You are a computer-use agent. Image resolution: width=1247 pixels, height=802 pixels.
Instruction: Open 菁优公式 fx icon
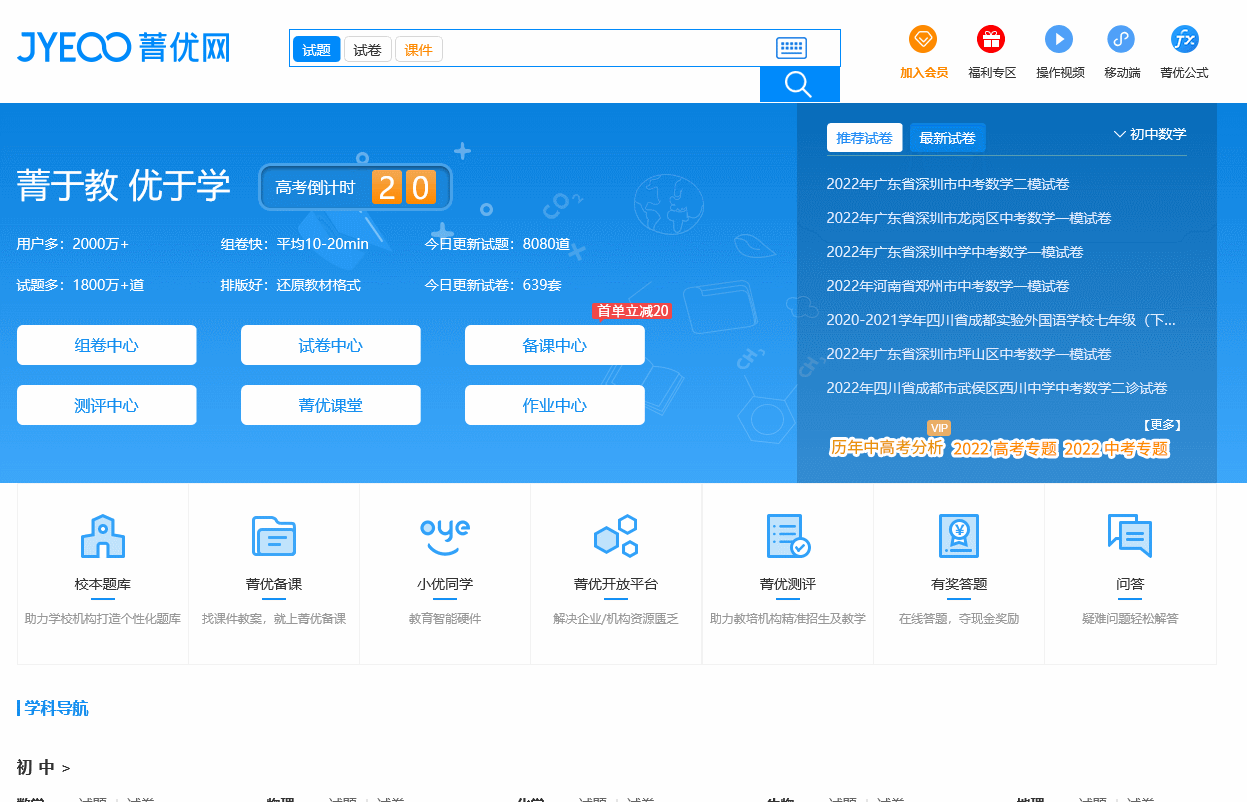point(1185,39)
